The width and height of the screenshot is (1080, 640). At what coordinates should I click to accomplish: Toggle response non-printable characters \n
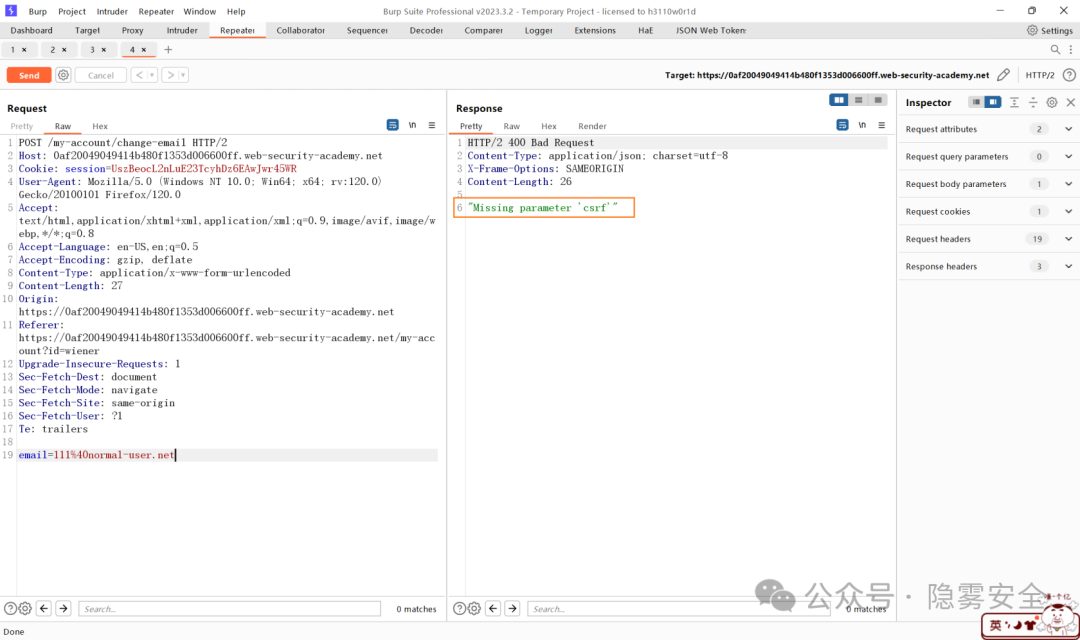(862, 125)
